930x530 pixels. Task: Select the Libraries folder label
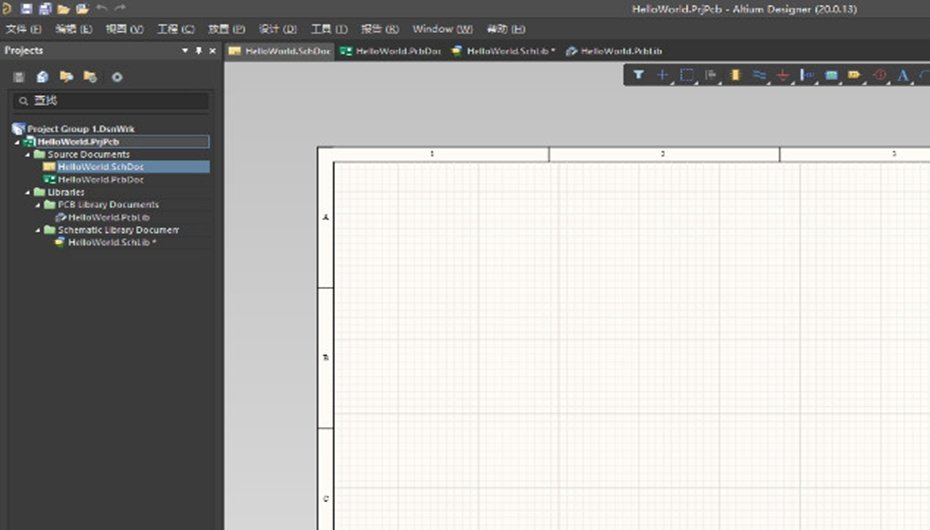point(66,192)
